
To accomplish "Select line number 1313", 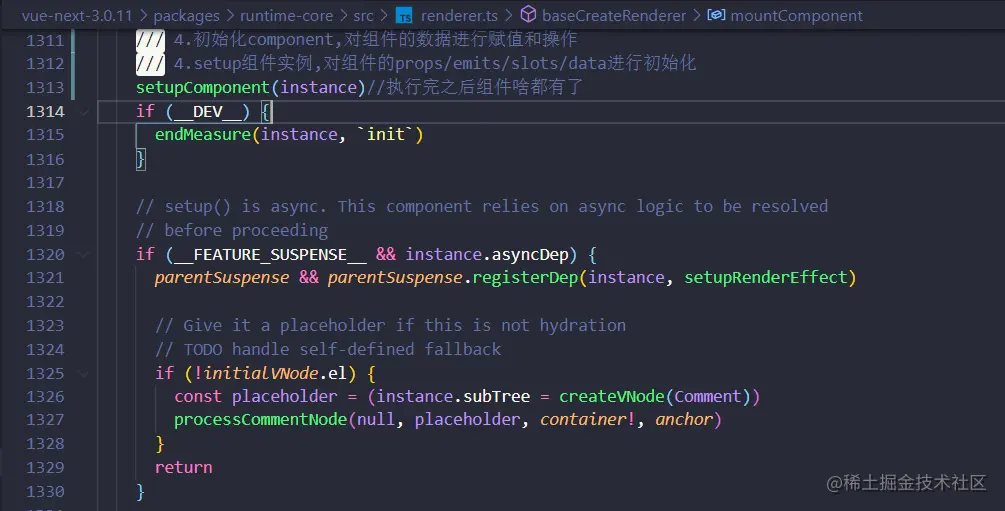I will point(45,87).
